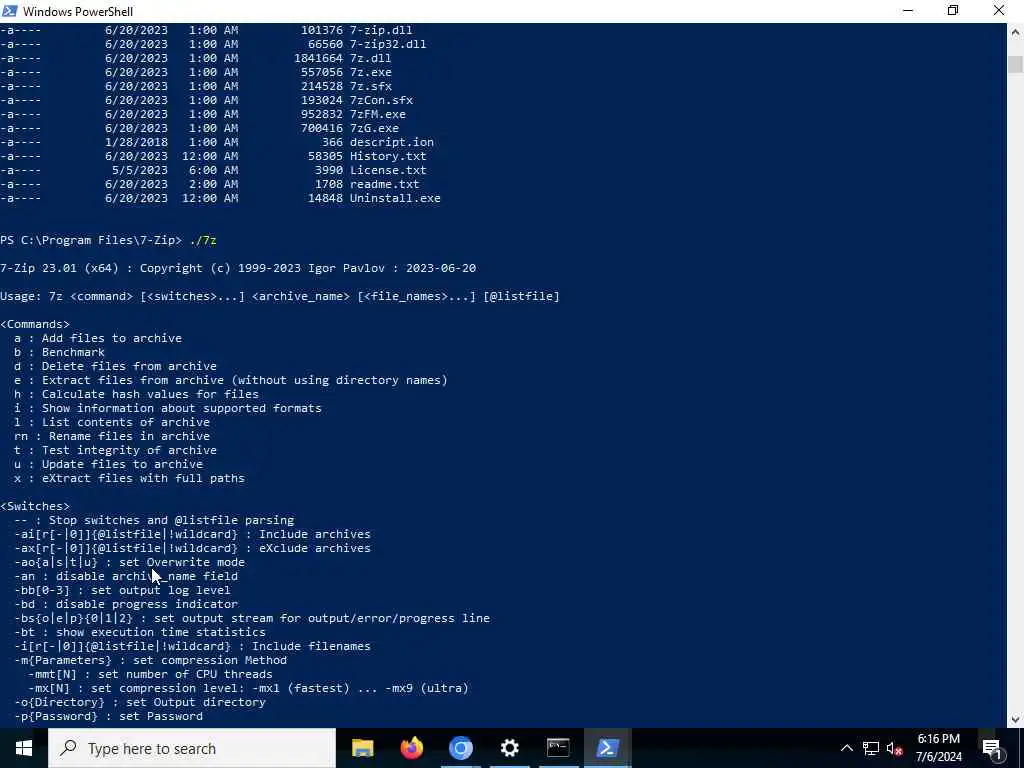1024x768 pixels.
Task: Click the file name 7z.exe
Action: pos(370,72)
